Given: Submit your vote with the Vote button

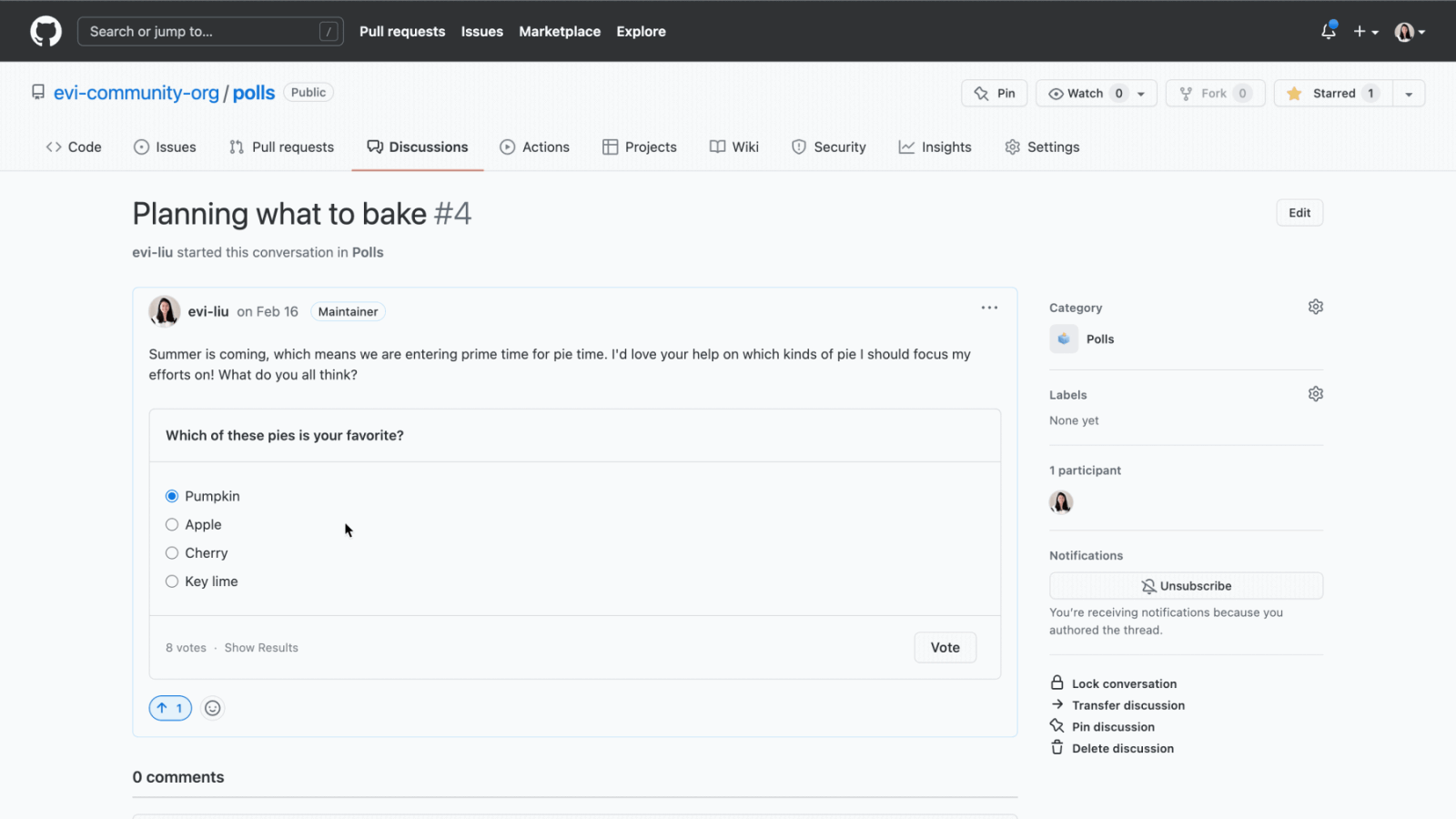Looking at the screenshot, I should tap(945, 647).
